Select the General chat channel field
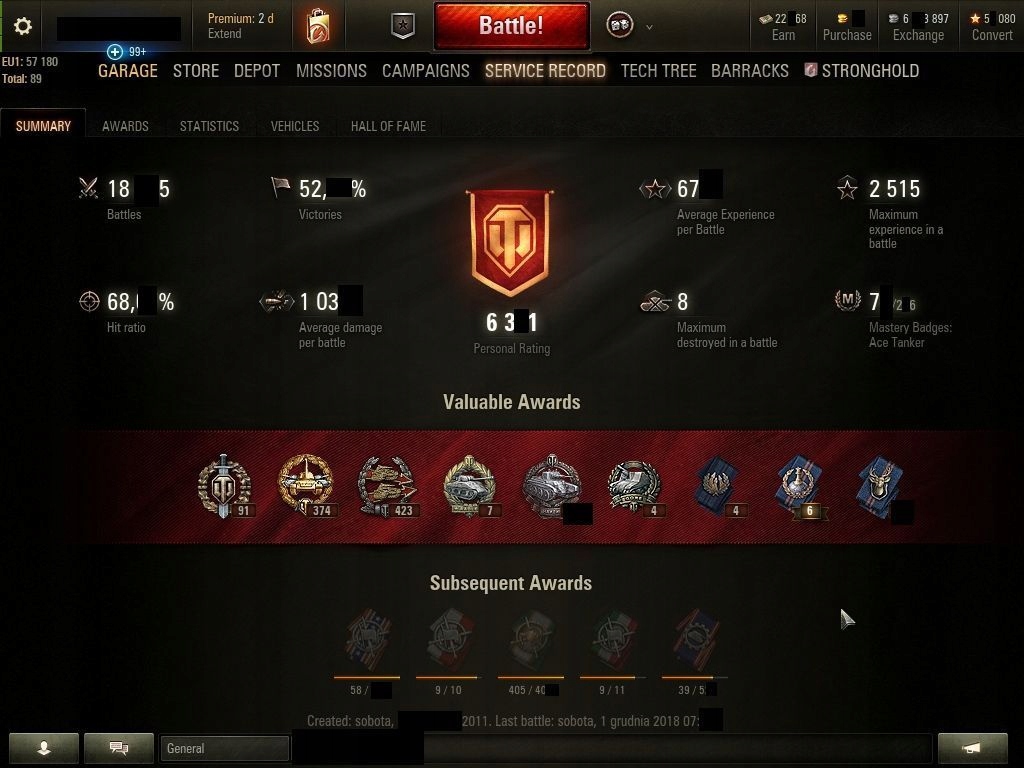Viewport: 1024px width, 768px height. 225,748
